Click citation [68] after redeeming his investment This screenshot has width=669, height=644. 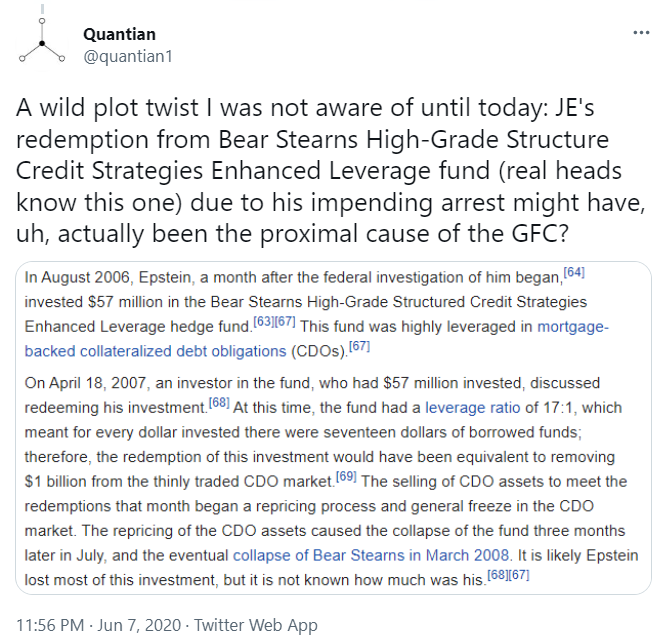[x=219, y=402]
